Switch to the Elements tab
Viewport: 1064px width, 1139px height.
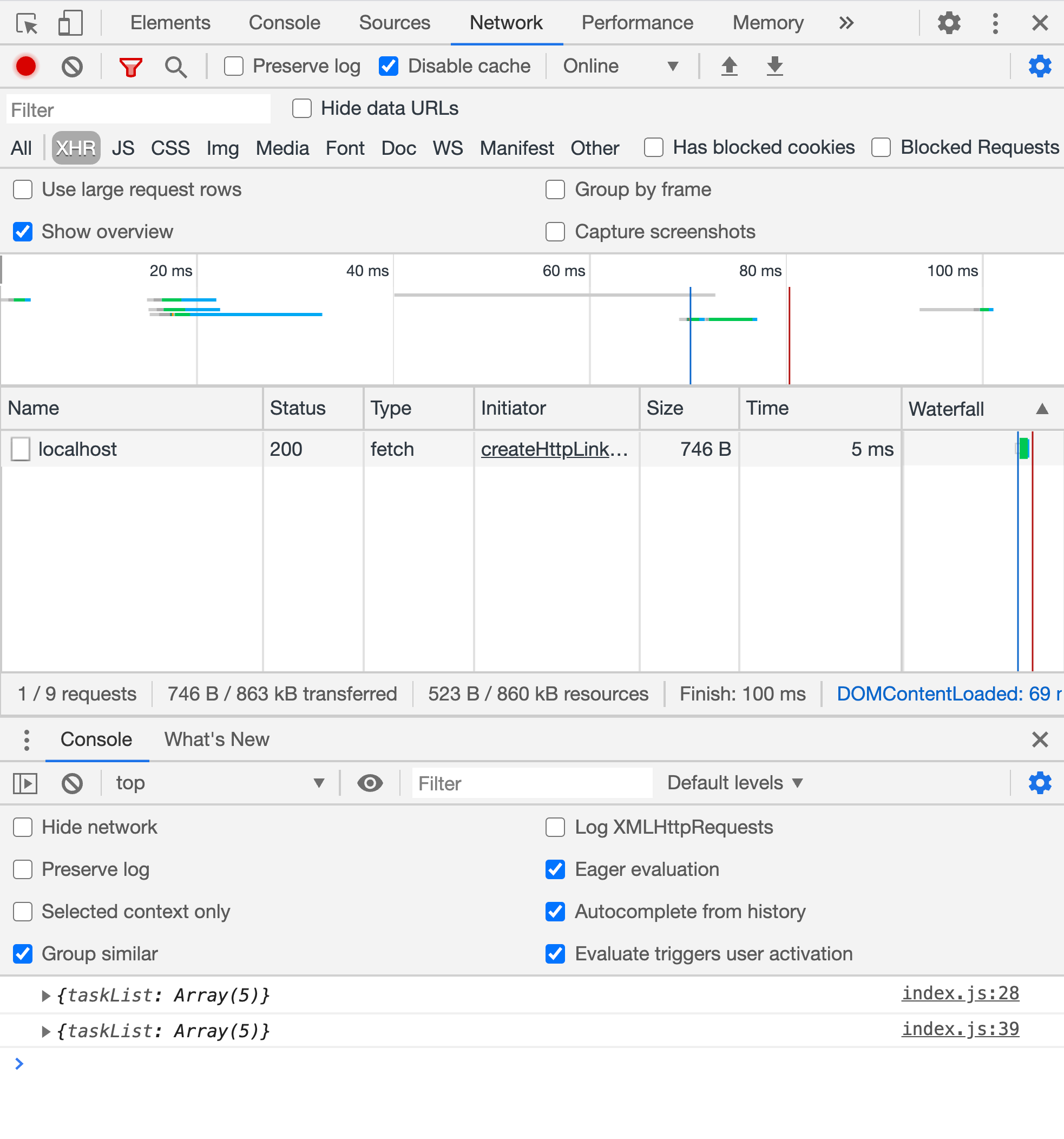pyautogui.click(x=170, y=23)
